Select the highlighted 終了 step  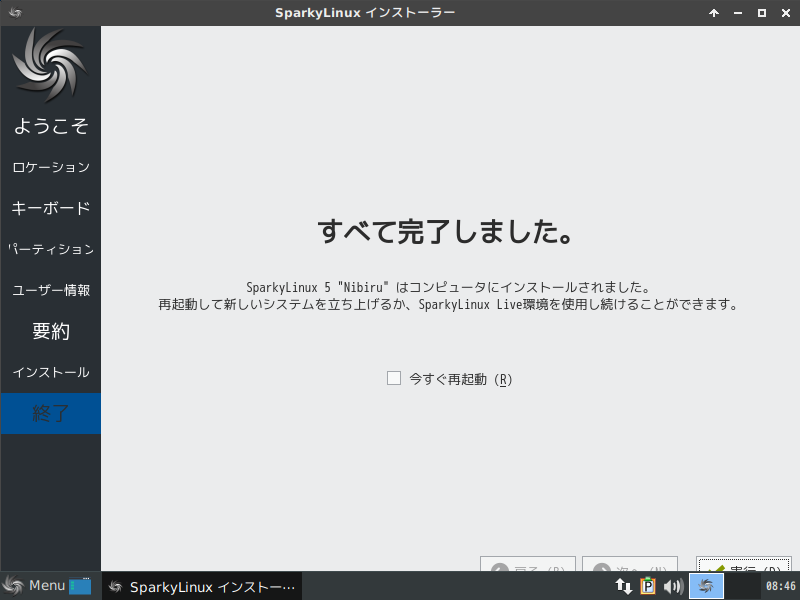(51, 413)
